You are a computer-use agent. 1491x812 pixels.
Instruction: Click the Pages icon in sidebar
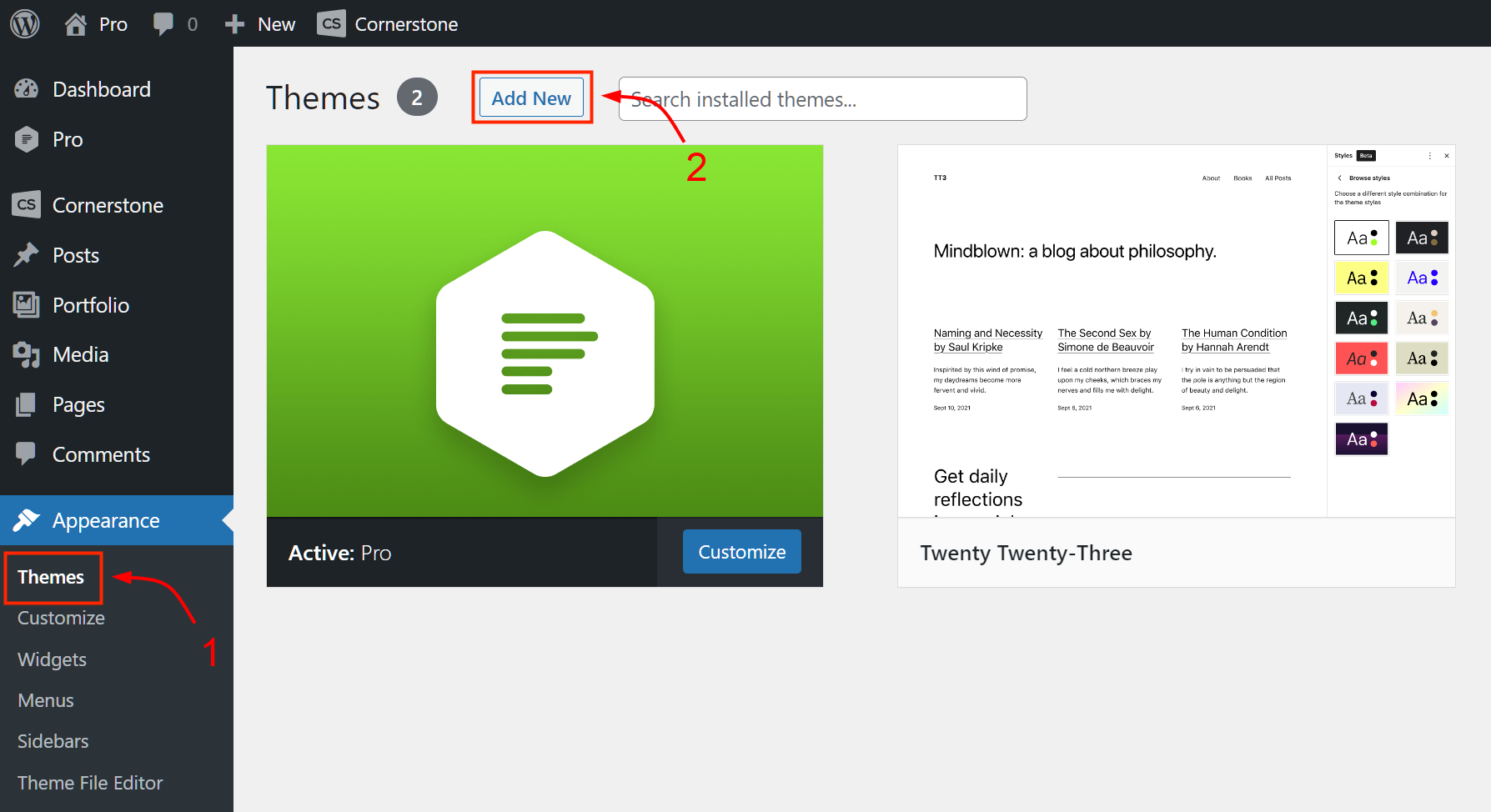27,405
